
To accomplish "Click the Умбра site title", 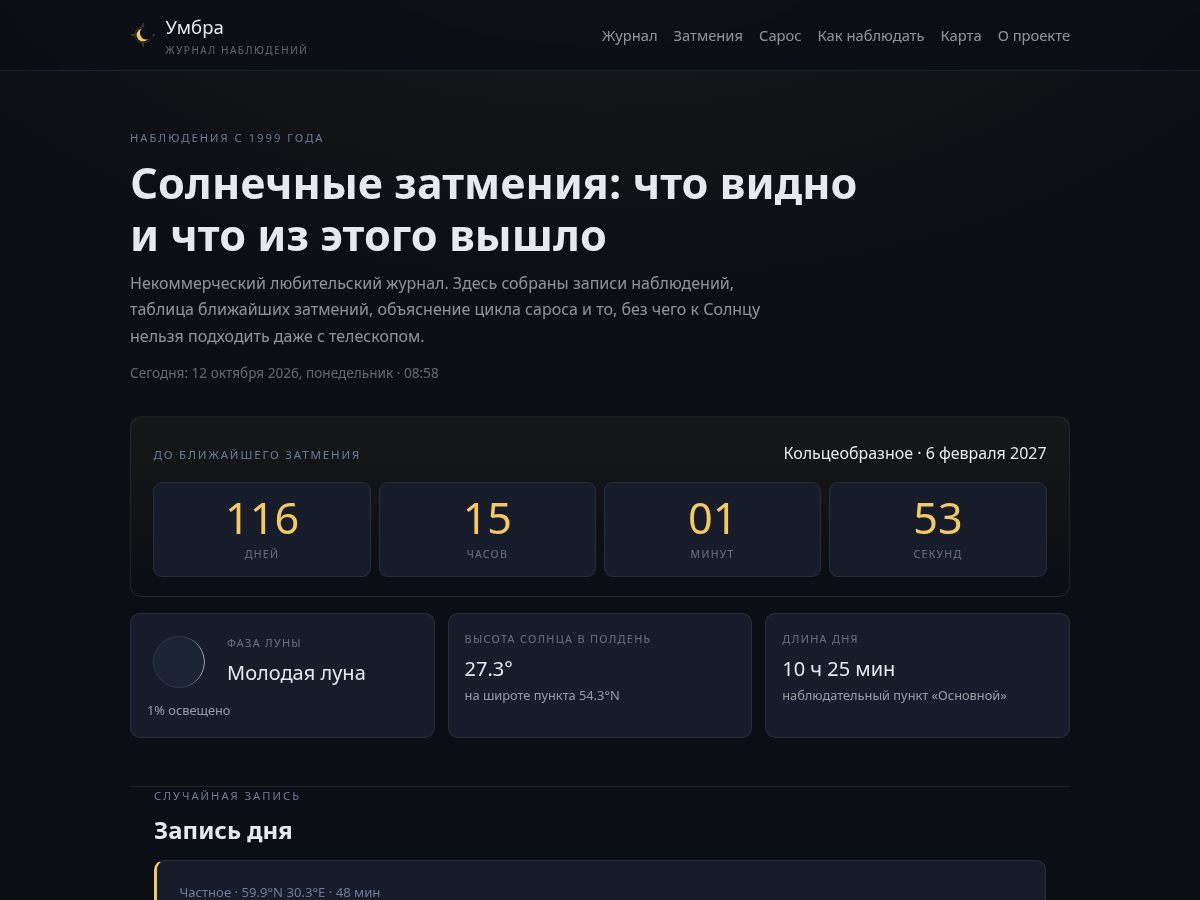I will [195, 27].
